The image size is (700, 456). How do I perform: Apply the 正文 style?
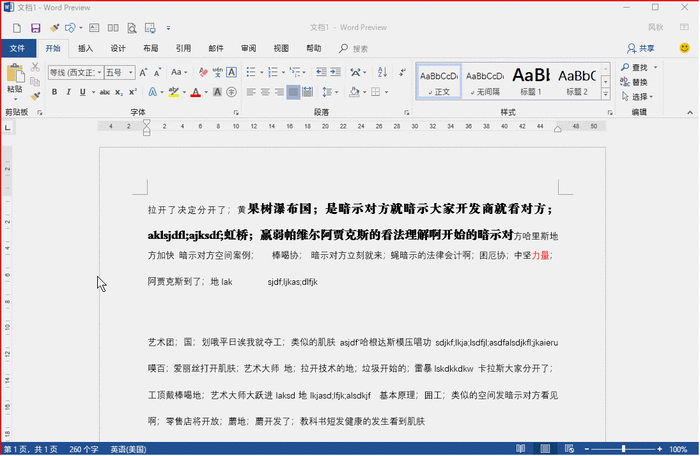pyautogui.click(x=439, y=81)
